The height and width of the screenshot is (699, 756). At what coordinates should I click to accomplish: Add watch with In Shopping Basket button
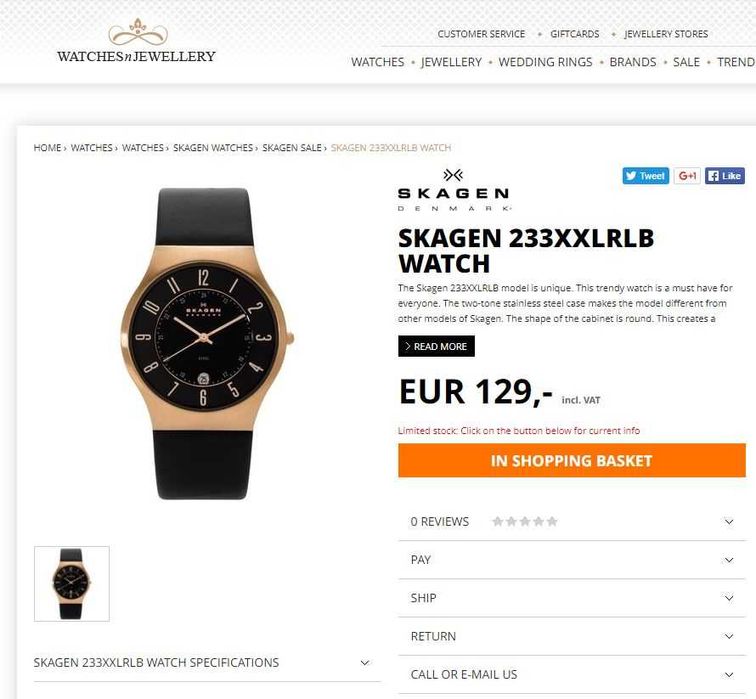pos(572,460)
